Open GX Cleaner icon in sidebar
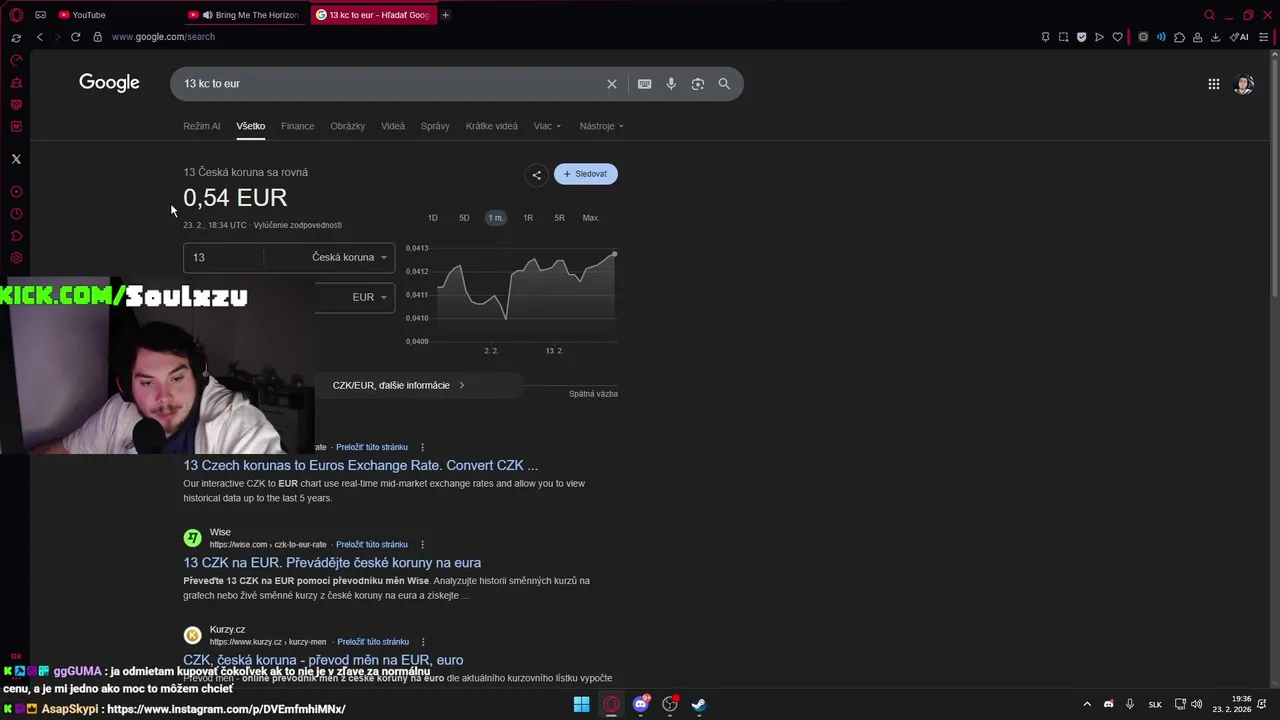1280x720 pixels. pyautogui.click(x=16, y=83)
